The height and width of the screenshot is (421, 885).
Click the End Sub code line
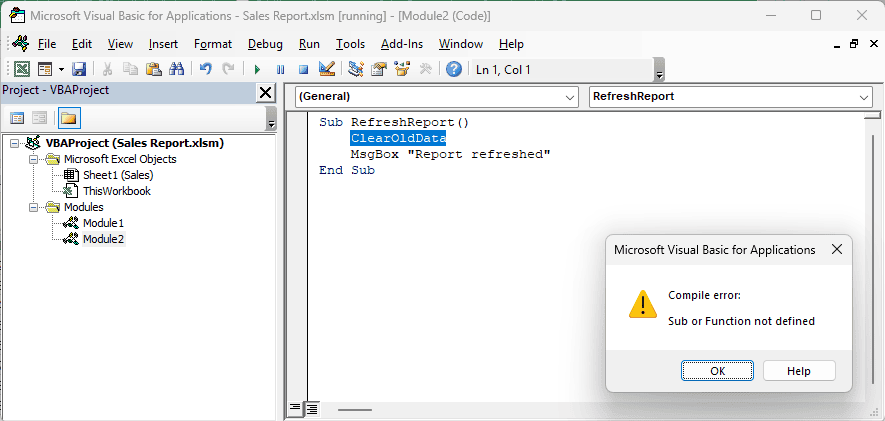point(347,170)
